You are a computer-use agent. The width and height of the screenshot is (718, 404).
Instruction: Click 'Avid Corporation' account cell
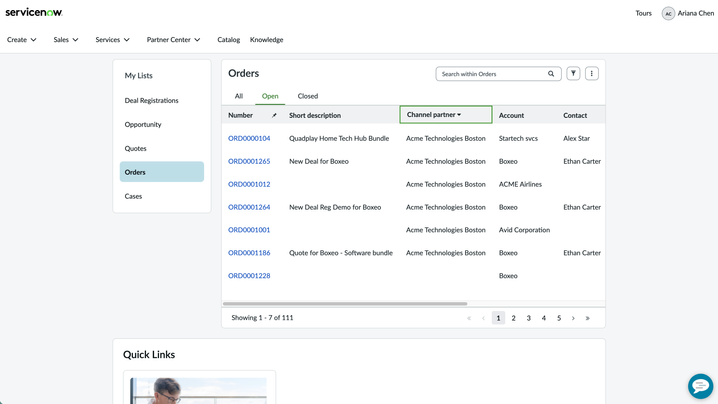point(524,230)
